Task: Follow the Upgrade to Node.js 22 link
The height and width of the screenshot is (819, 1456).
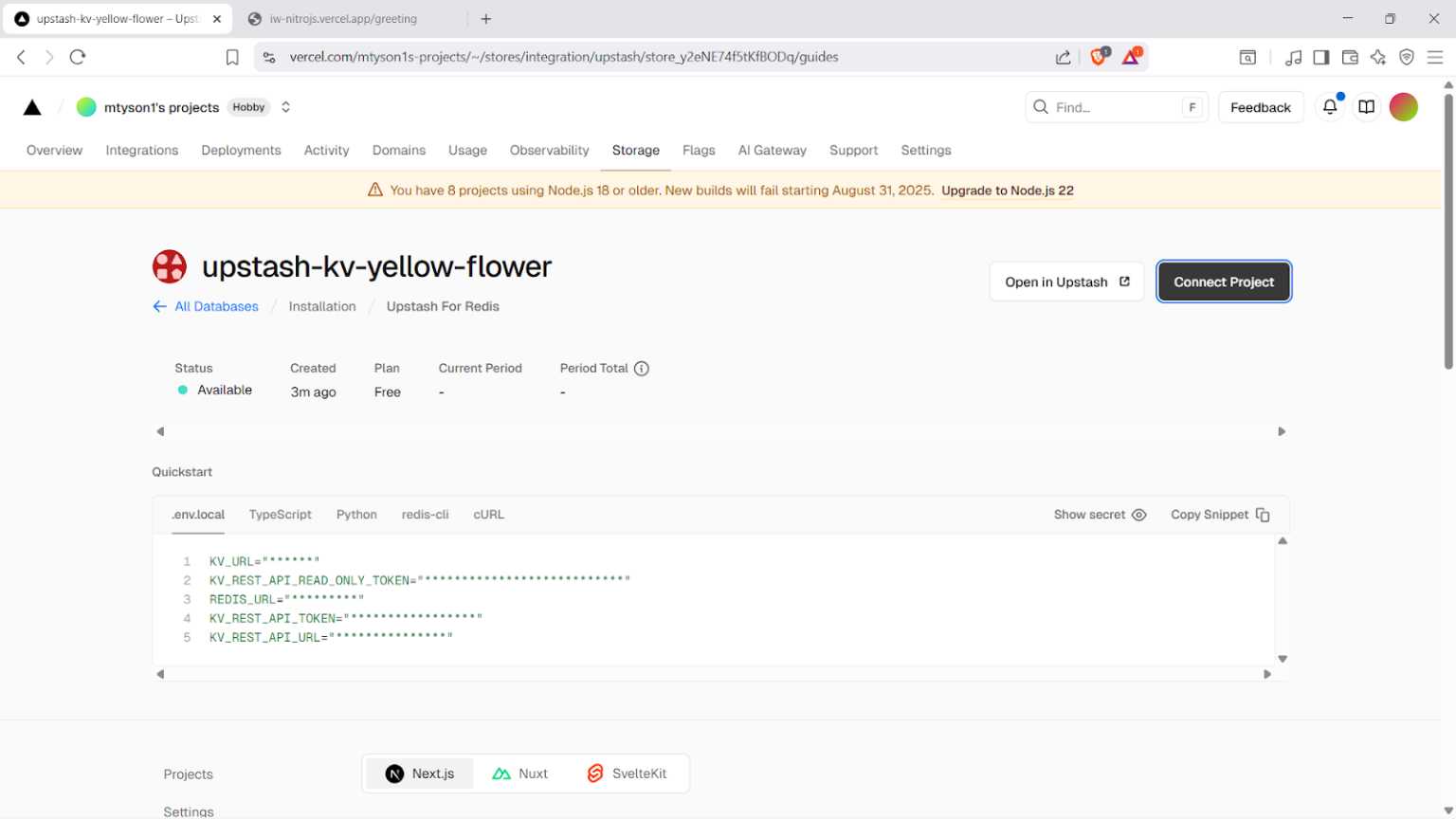Action: coord(1007,190)
